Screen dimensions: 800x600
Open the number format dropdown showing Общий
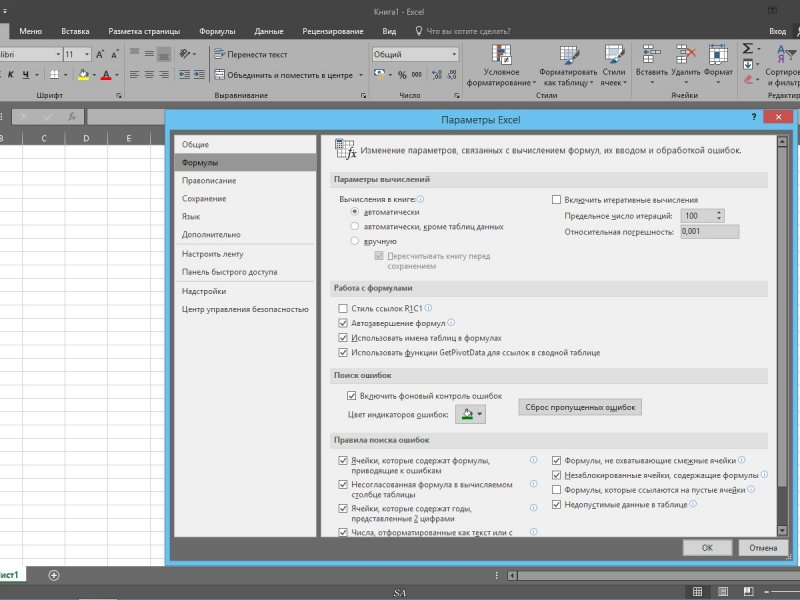(454, 54)
